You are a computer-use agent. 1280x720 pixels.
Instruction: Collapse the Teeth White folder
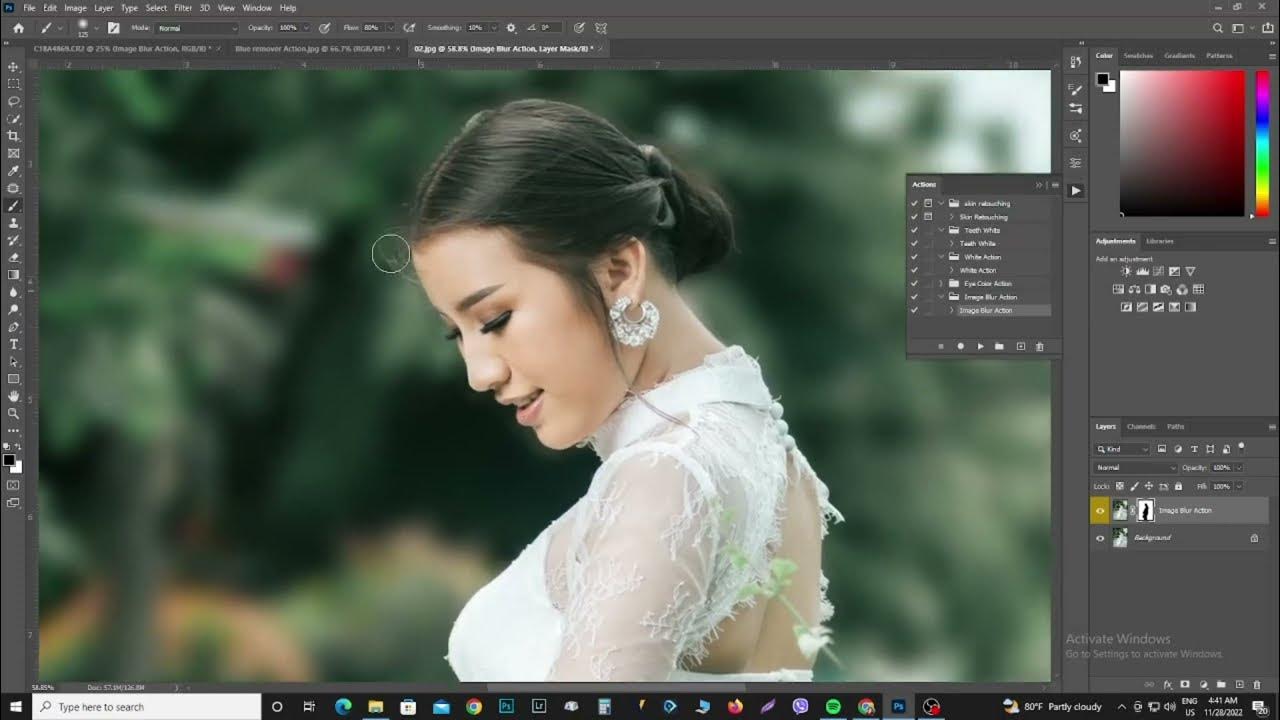tap(940, 229)
